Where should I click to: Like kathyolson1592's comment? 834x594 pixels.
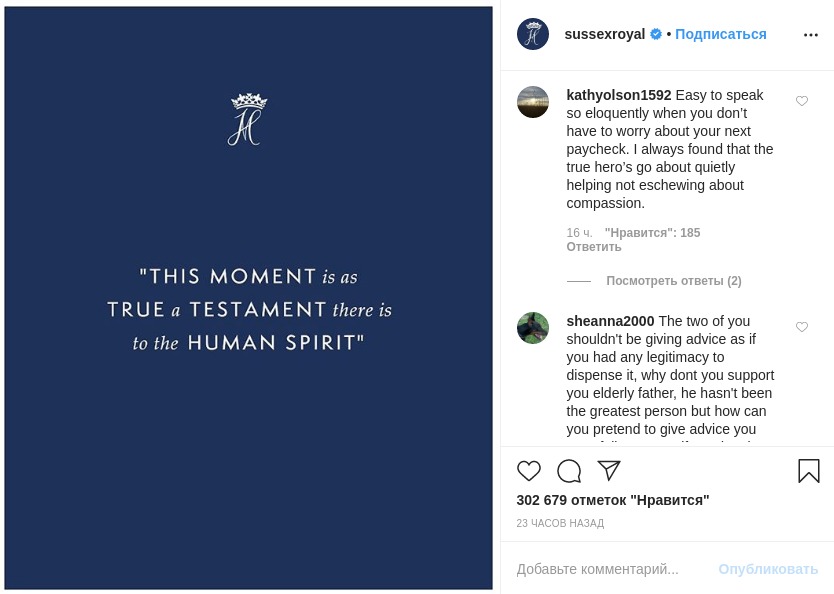(x=802, y=101)
